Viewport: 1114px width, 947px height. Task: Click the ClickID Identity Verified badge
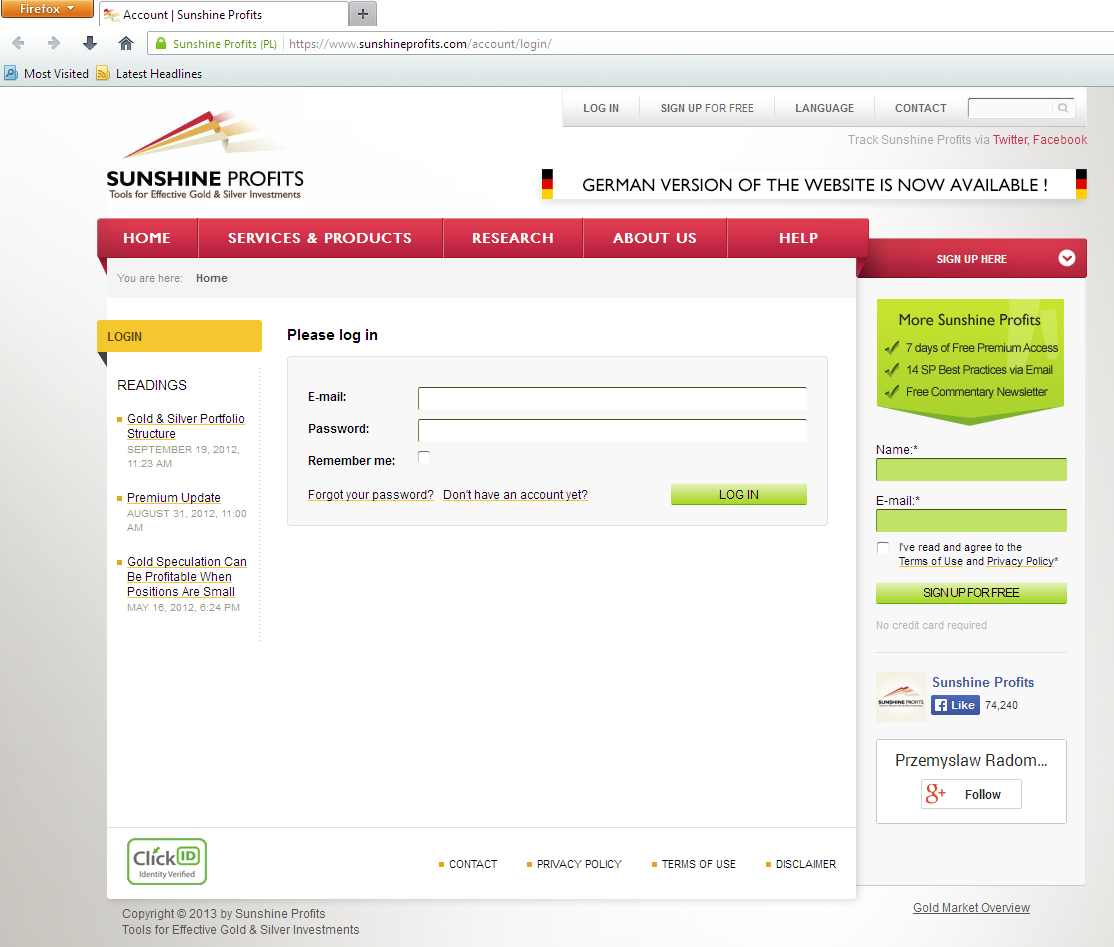(167, 861)
